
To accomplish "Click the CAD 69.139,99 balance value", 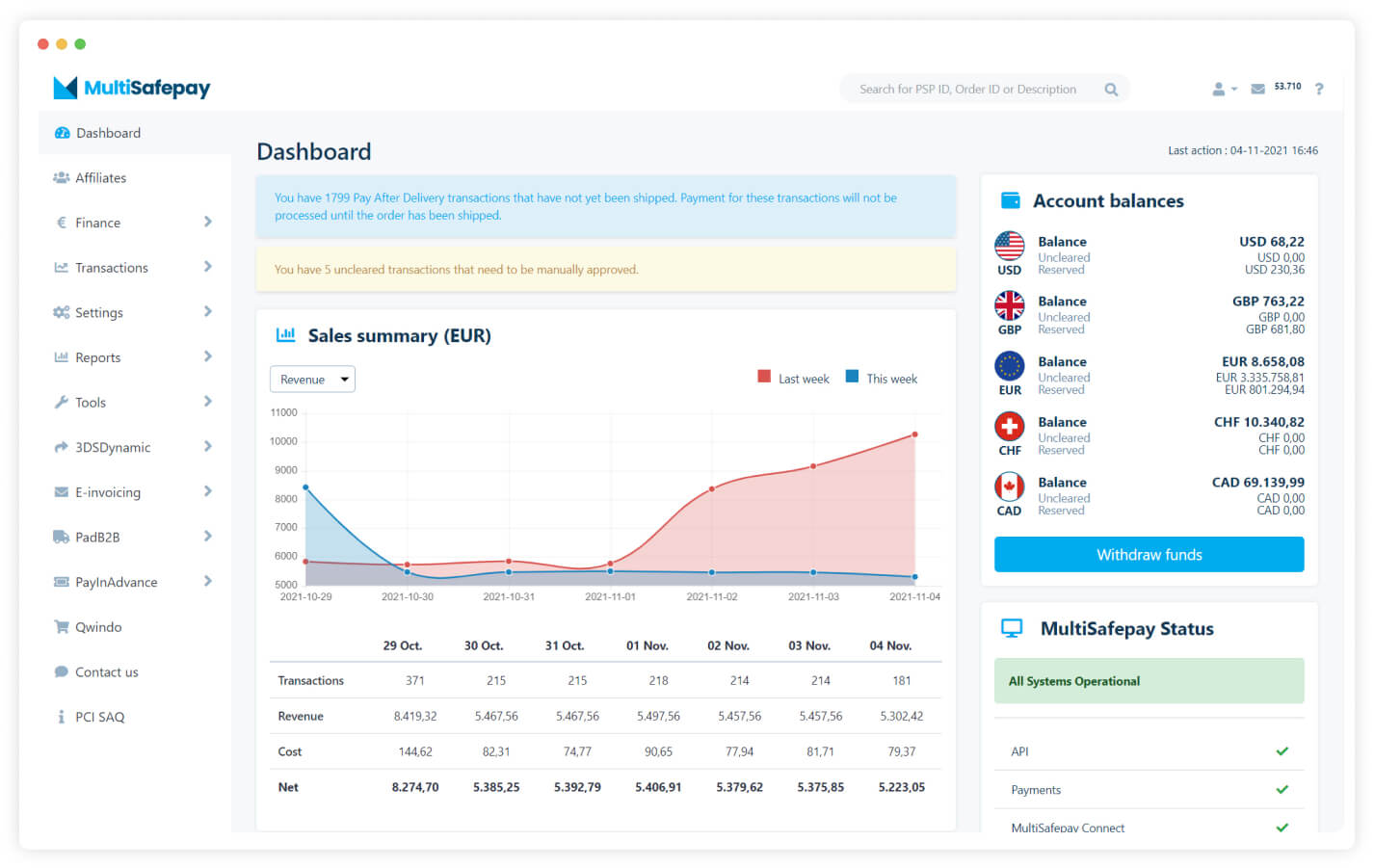I will [1258, 483].
